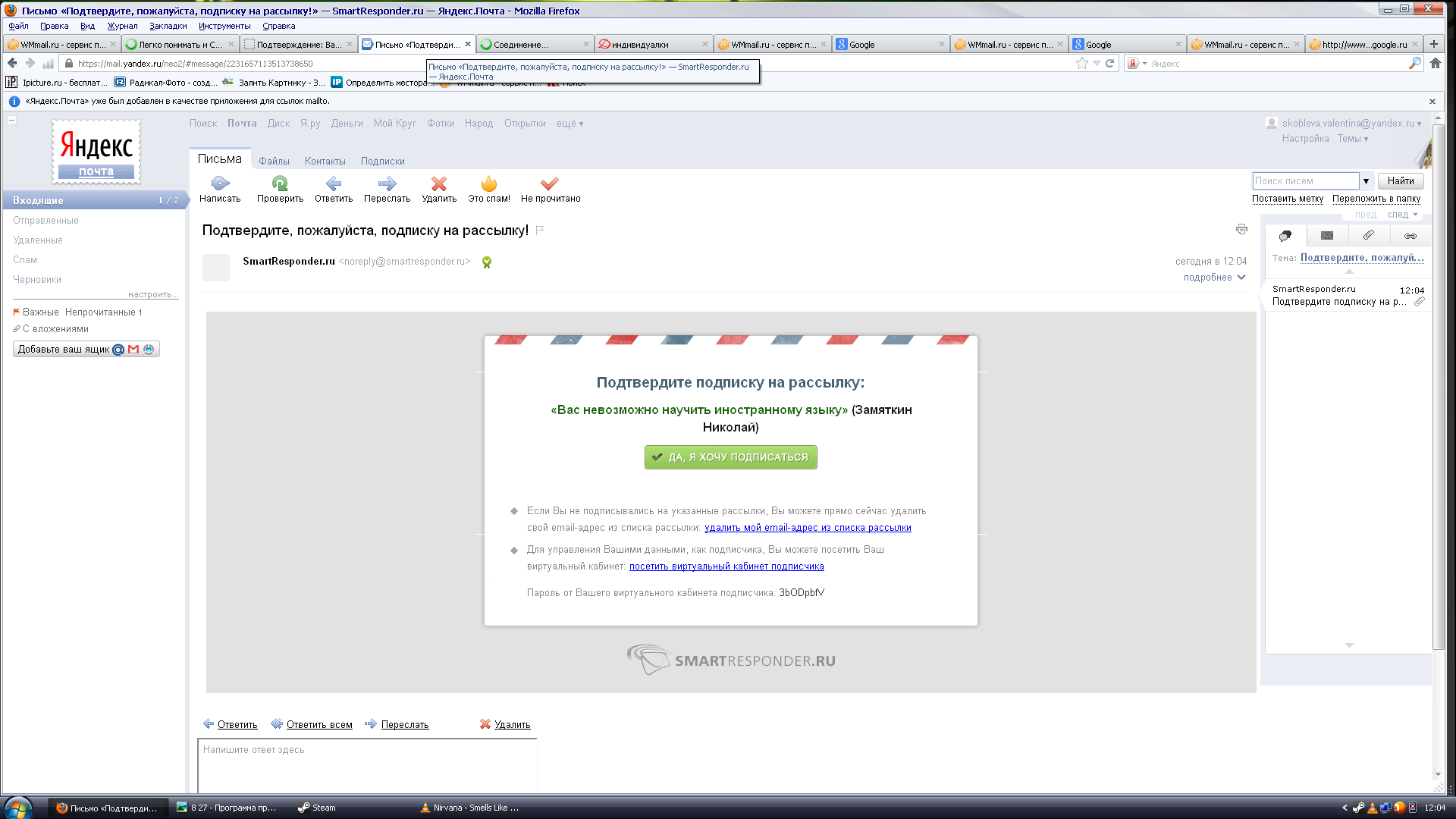Click the Ответить всем link below message

[319, 725]
